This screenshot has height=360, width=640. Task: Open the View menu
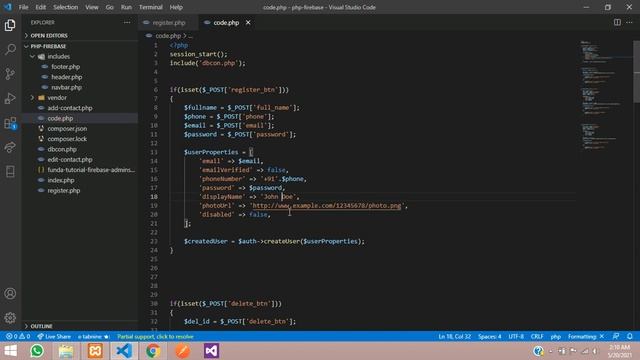[x=92, y=7]
